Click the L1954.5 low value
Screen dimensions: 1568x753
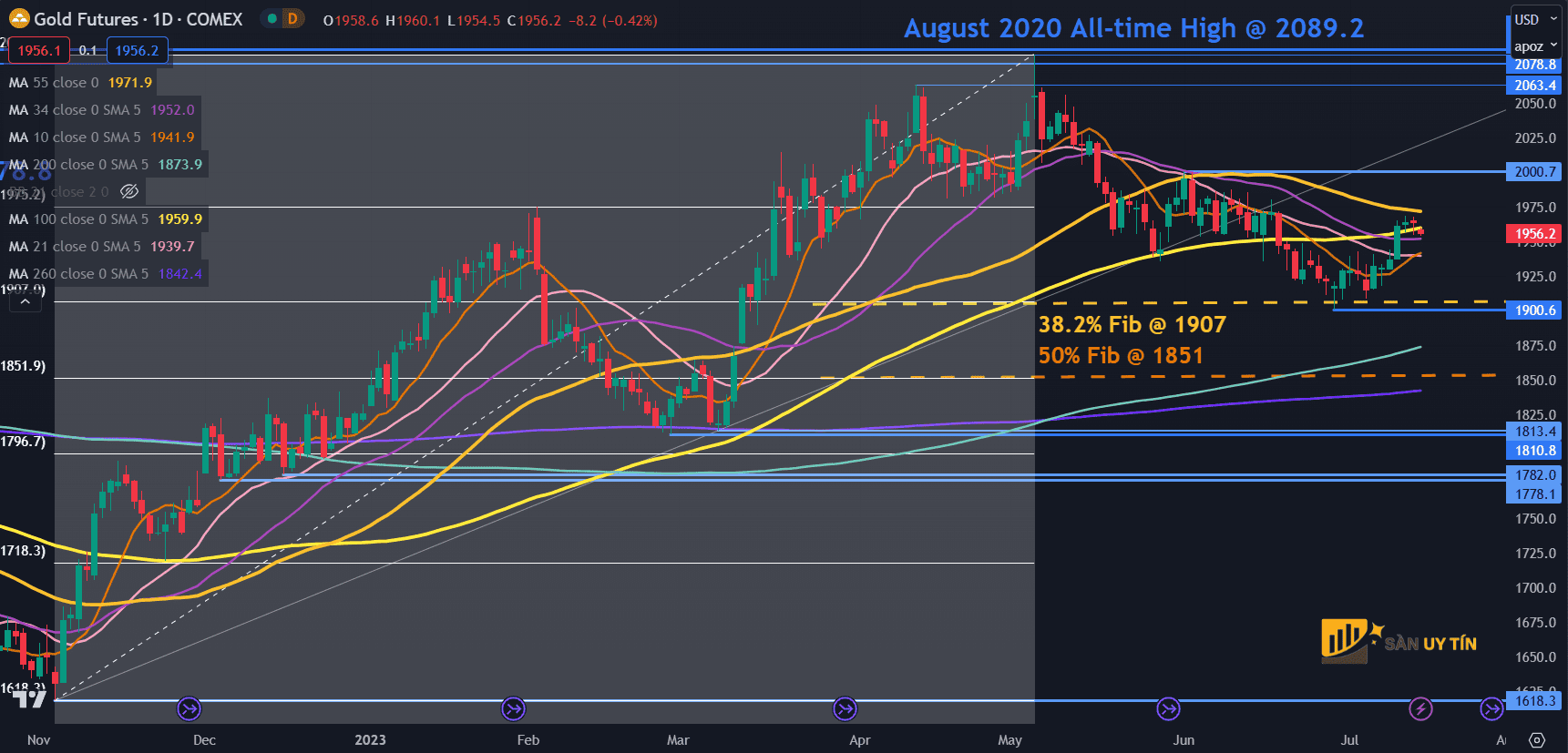click(474, 20)
